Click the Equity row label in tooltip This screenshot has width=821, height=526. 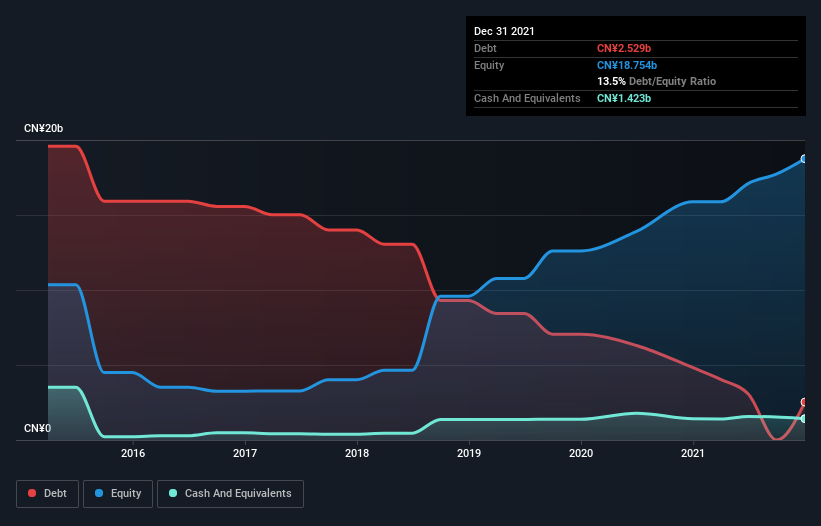click(x=489, y=65)
